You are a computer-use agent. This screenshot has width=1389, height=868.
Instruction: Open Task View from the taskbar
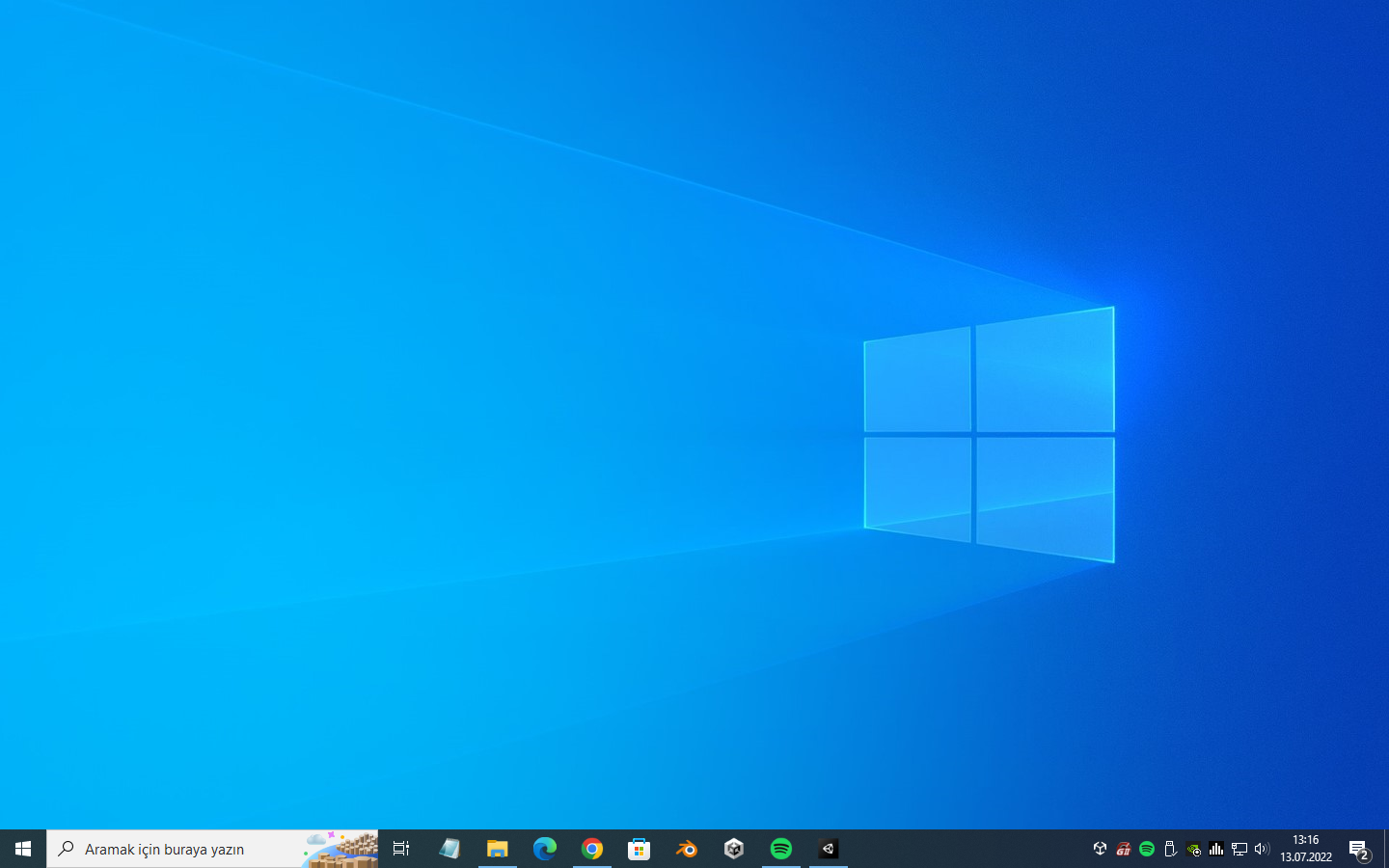coord(401,849)
